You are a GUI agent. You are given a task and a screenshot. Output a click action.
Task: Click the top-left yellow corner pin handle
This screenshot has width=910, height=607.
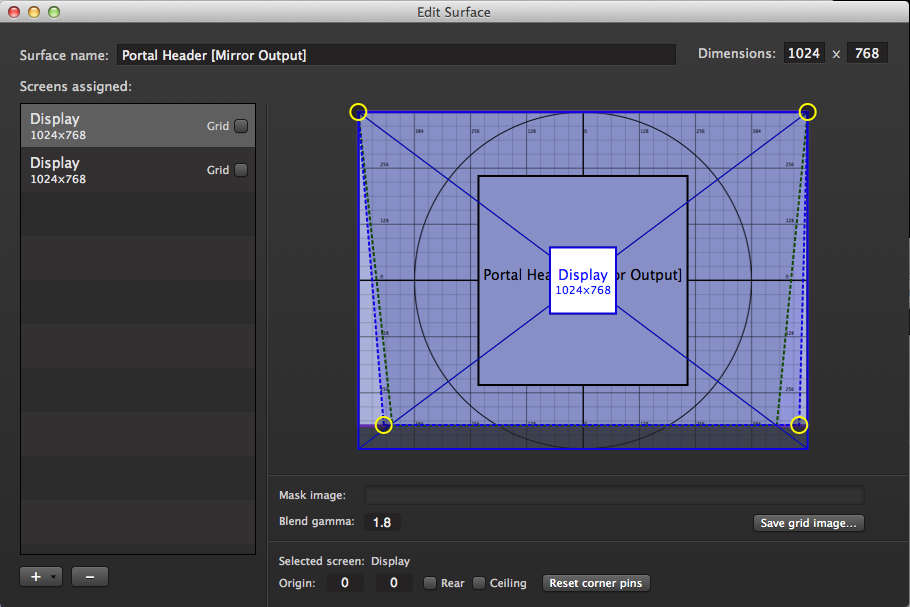(359, 112)
